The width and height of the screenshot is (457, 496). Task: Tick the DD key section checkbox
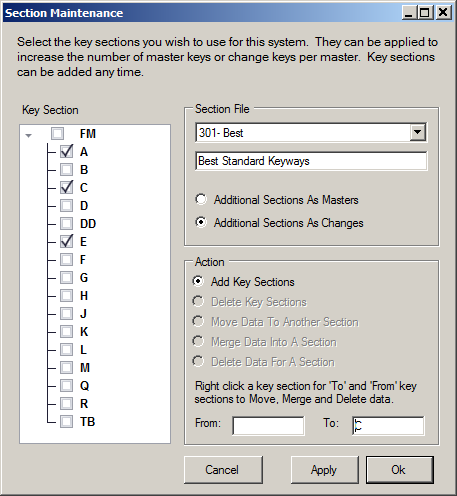pos(66,224)
